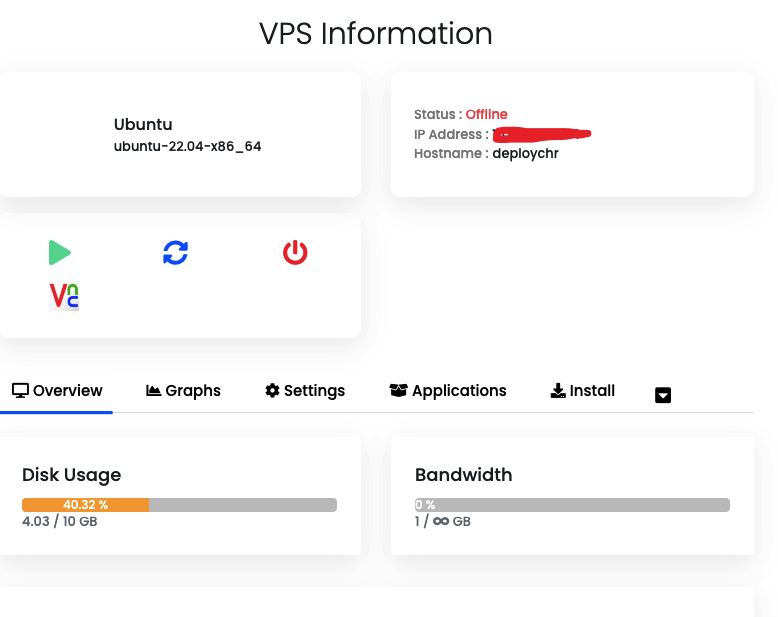Viewport: 778px width, 617px height.
Task: Click the deploychr hostname text
Action: (525, 154)
